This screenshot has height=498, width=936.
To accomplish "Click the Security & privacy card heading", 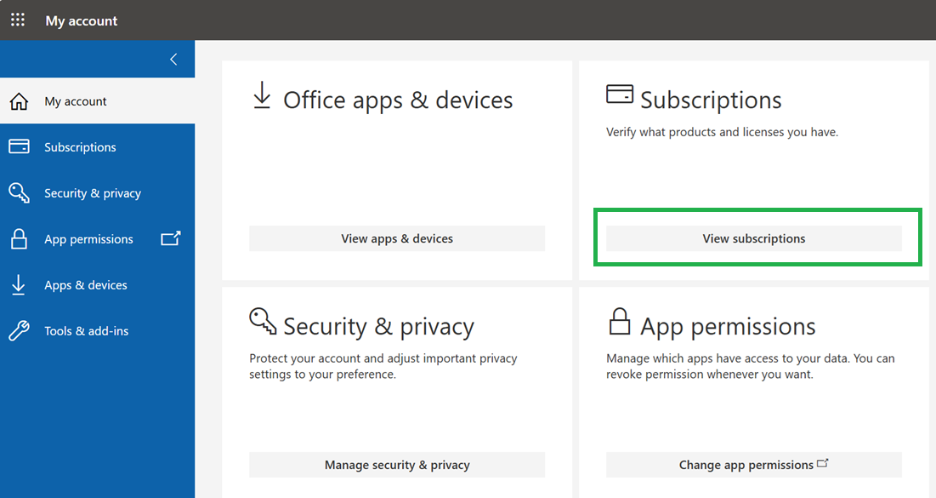I will point(378,327).
